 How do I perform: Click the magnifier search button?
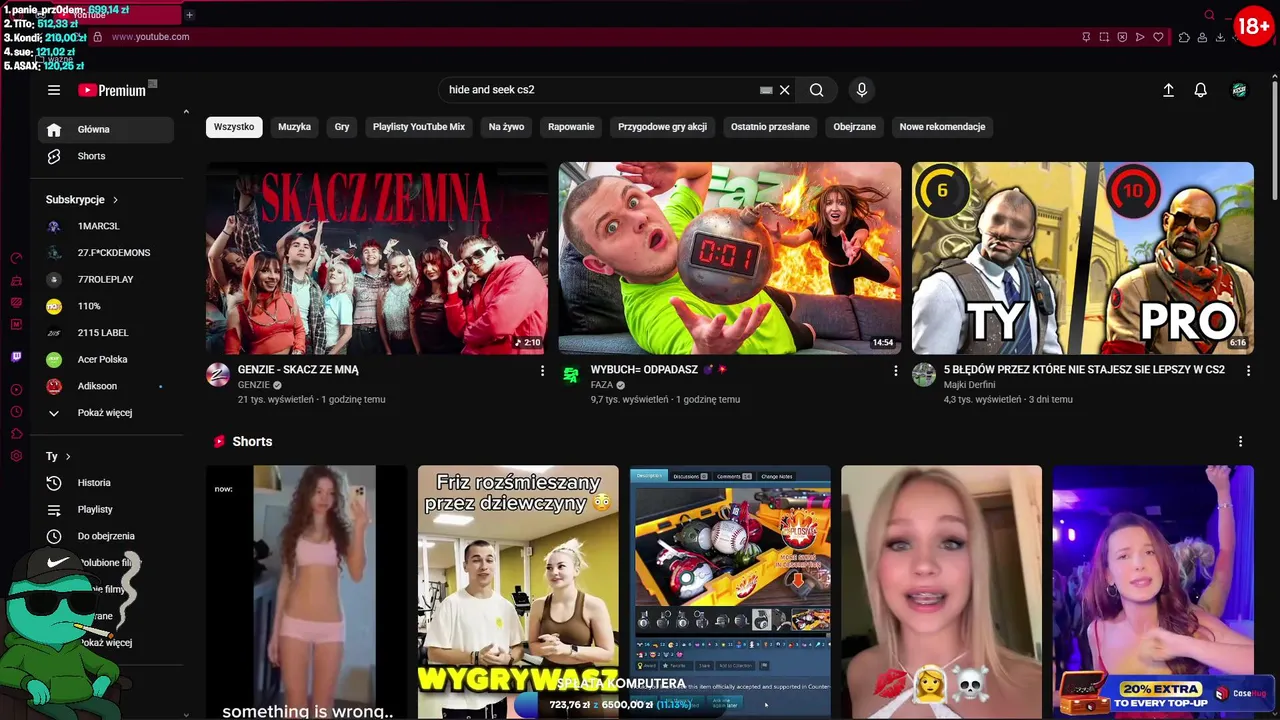pos(817,90)
